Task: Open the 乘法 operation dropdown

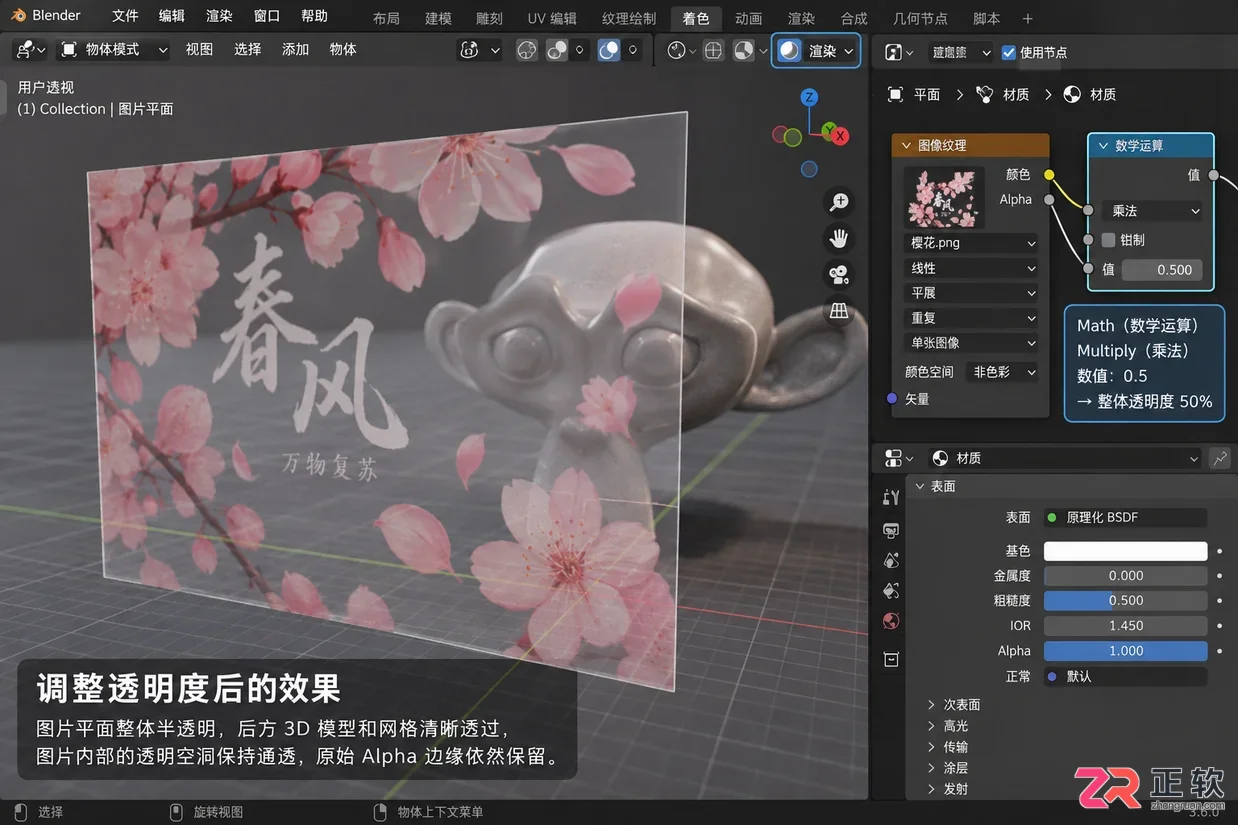Action: coord(1152,211)
